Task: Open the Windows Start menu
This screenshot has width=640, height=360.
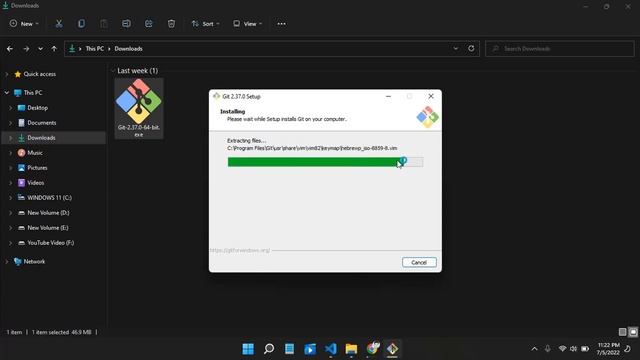Action: click(x=248, y=349)
